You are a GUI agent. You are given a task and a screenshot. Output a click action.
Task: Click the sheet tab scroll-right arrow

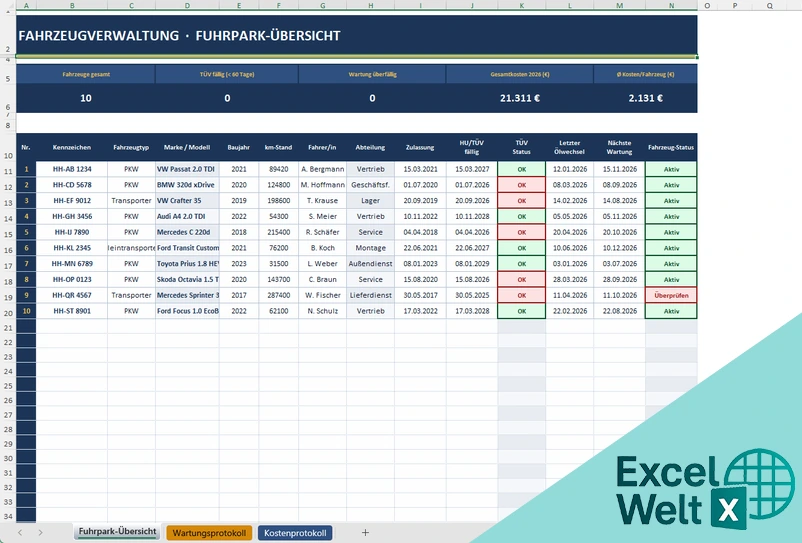click(40, 532)
